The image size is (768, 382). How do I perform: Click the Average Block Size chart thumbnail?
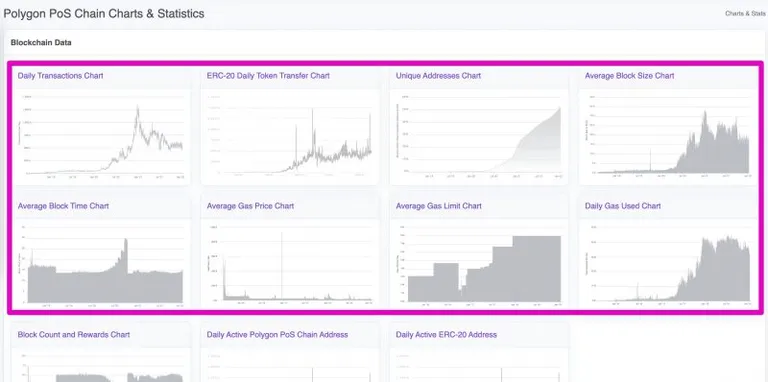pyautogui.click(x=668, y=137)
